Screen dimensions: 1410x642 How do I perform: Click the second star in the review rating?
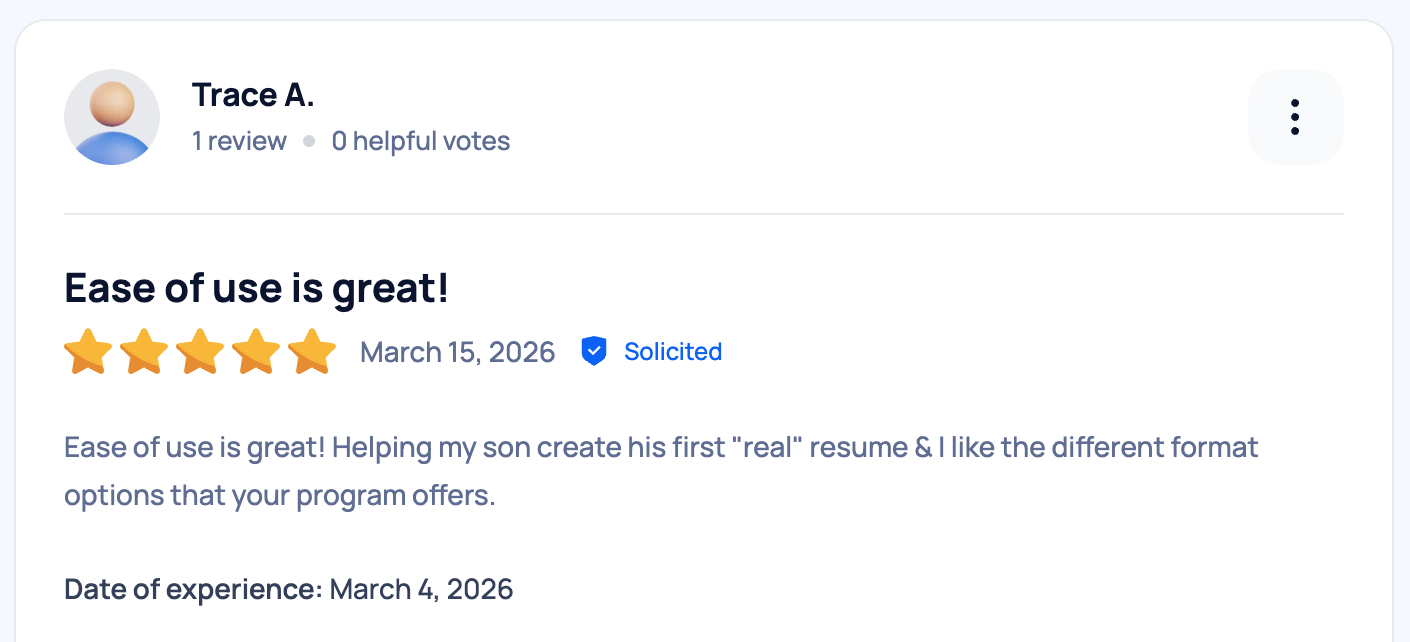144,351
